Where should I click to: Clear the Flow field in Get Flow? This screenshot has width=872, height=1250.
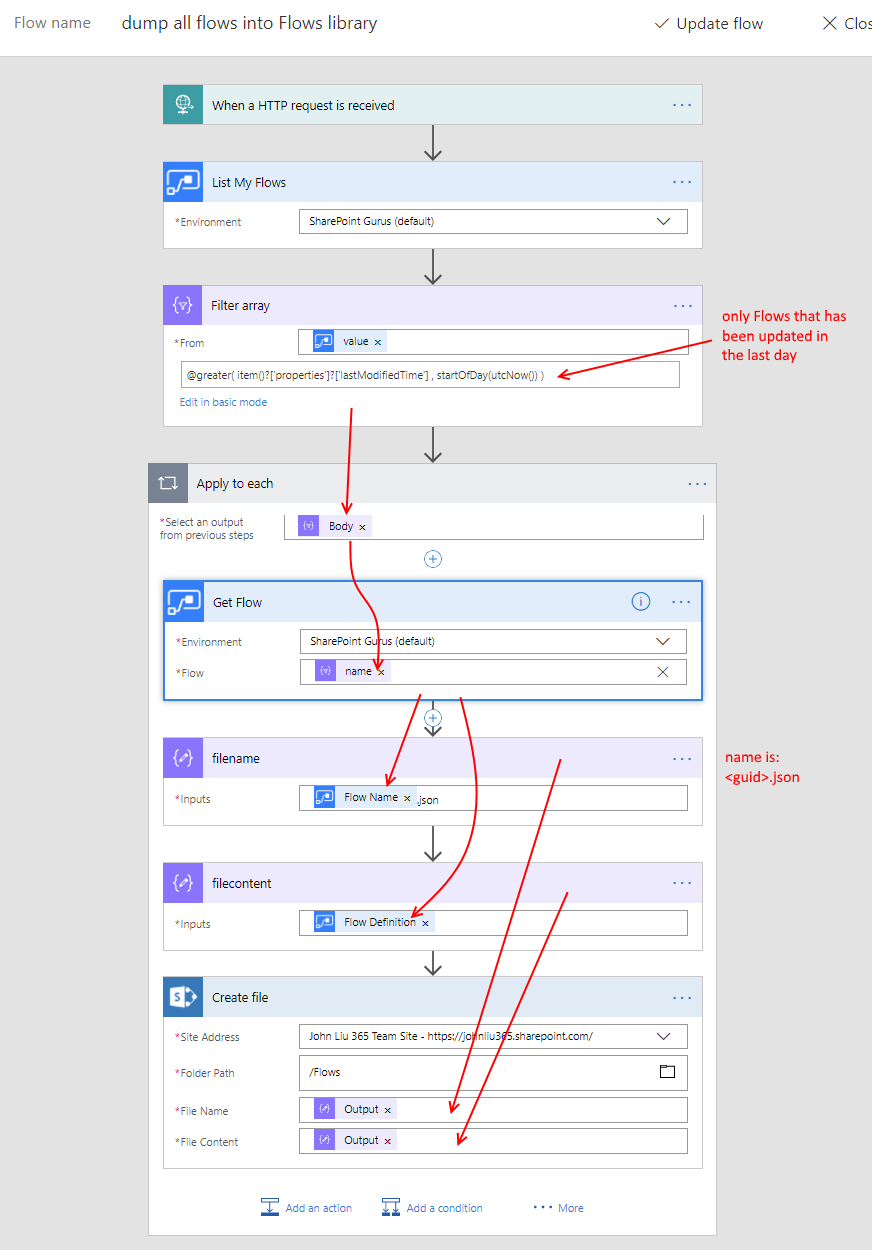click(662, 672)
